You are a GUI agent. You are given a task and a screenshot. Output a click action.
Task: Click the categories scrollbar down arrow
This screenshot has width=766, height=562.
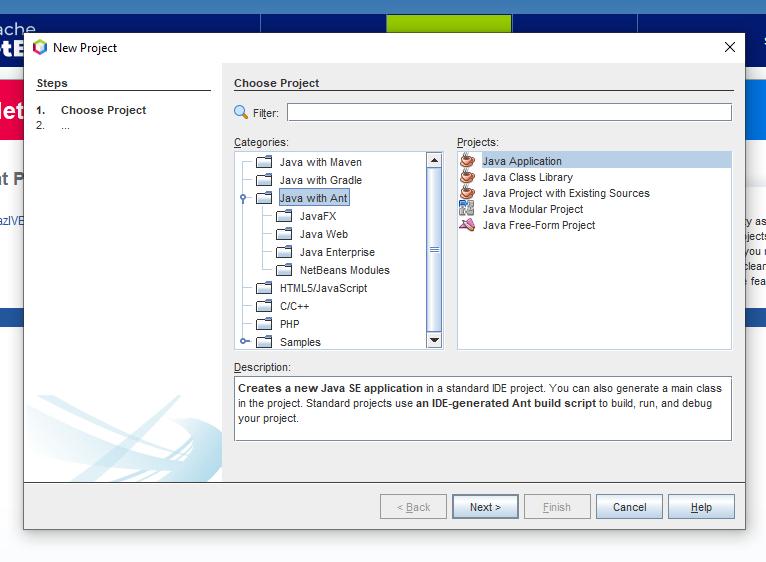434,340
